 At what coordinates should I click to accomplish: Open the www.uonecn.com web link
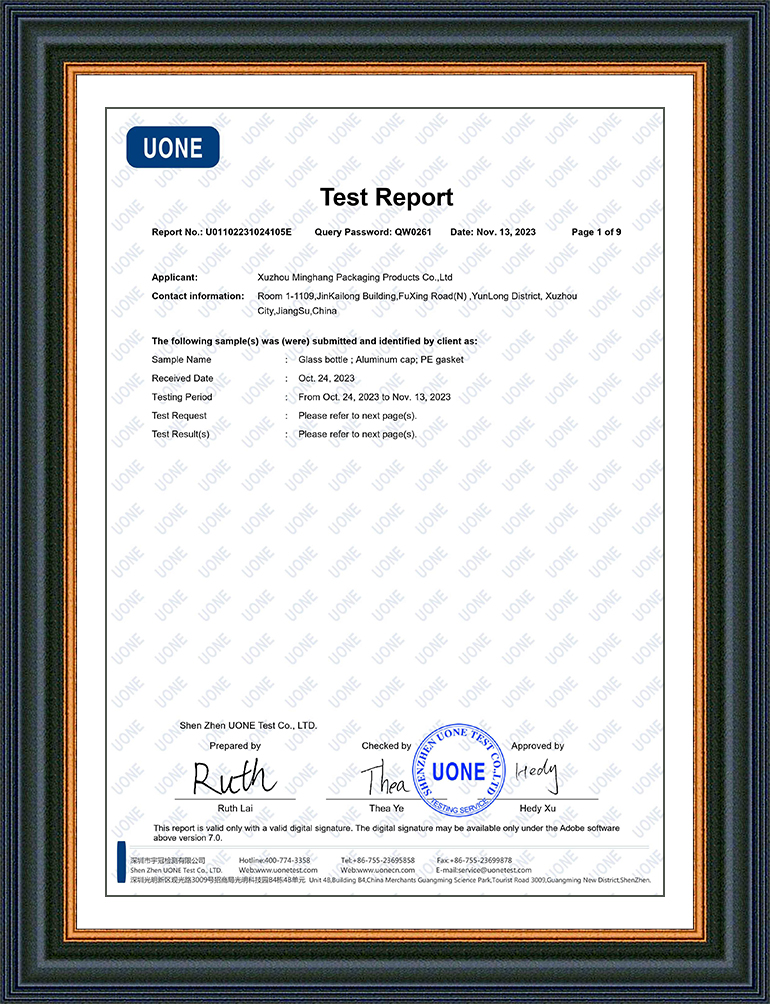click(386, 870)
